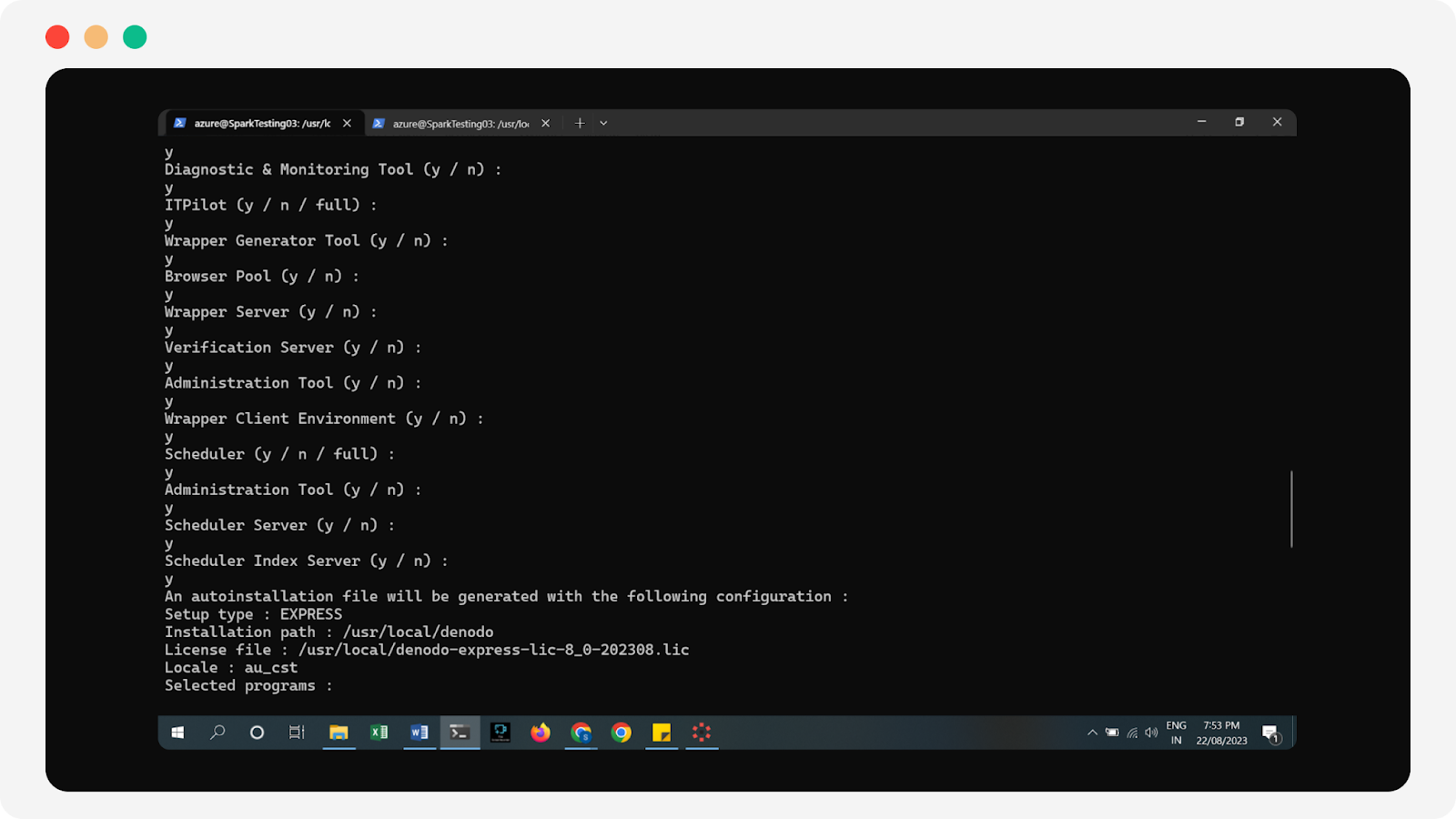The image size is (1456, 819).
Task: Click 'Scheduler Index Server (y / n) :' line
Action: click(x=307, y=561)
